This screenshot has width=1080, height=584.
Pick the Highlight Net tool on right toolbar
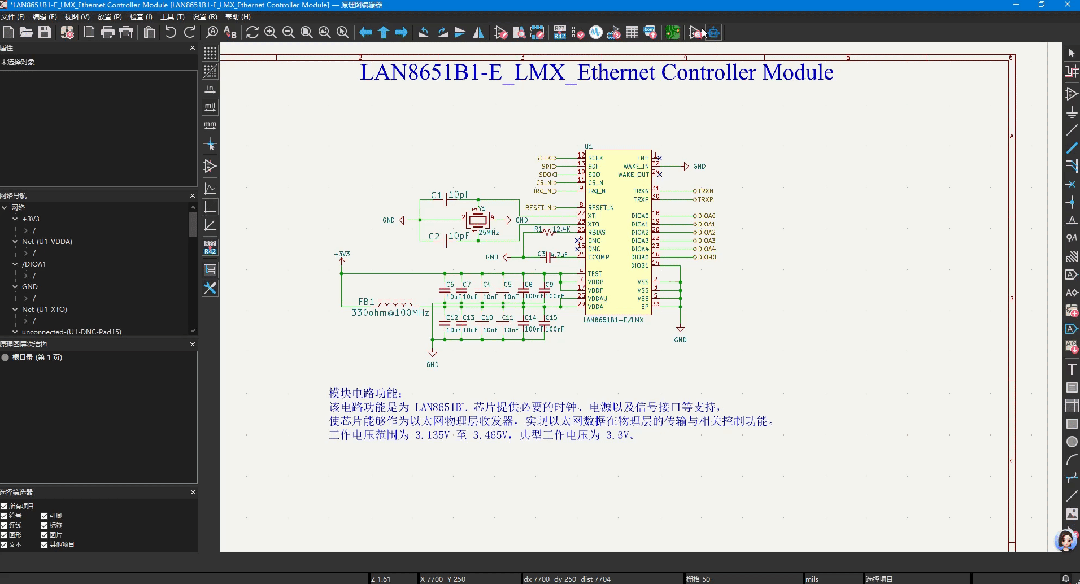1072,72
